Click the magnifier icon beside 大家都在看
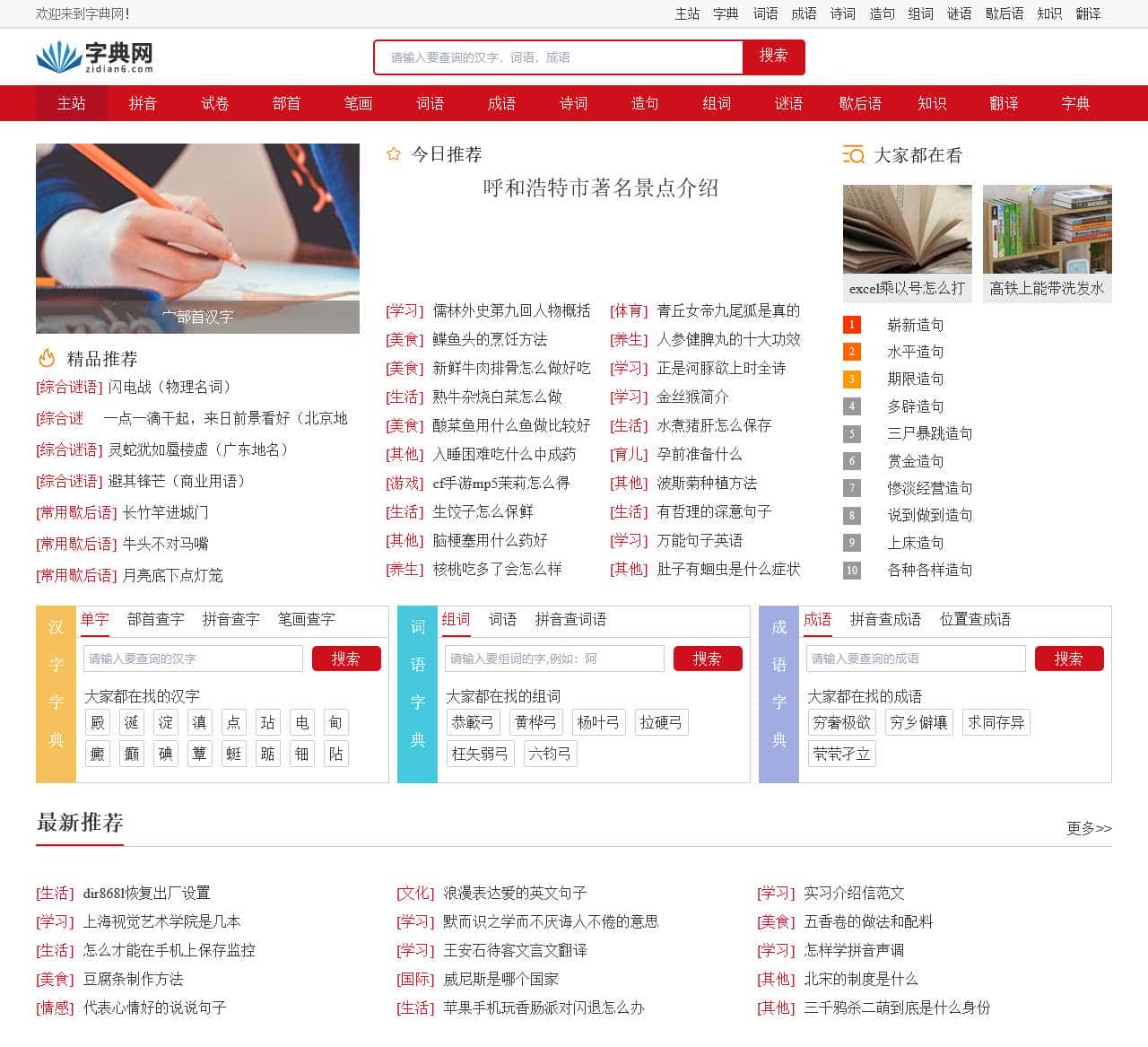 (852, 155)
